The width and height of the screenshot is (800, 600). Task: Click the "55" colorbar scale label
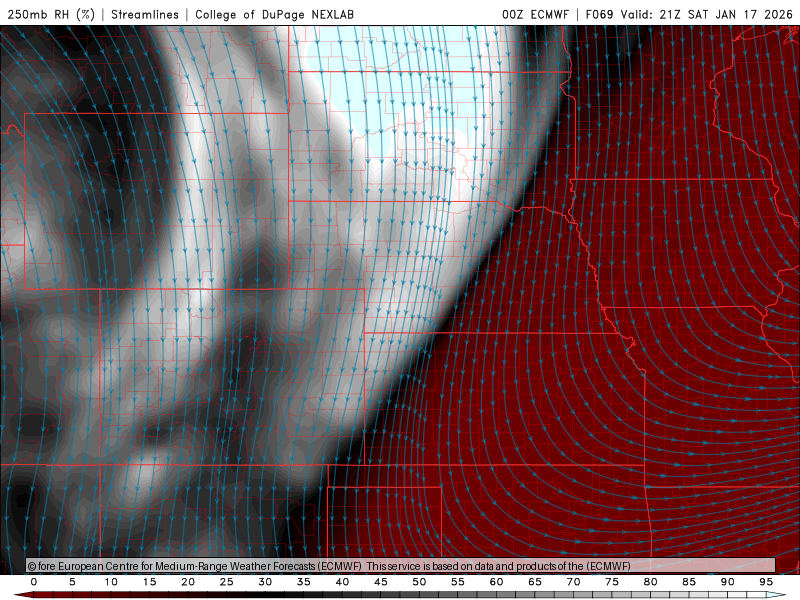point(458,582)
